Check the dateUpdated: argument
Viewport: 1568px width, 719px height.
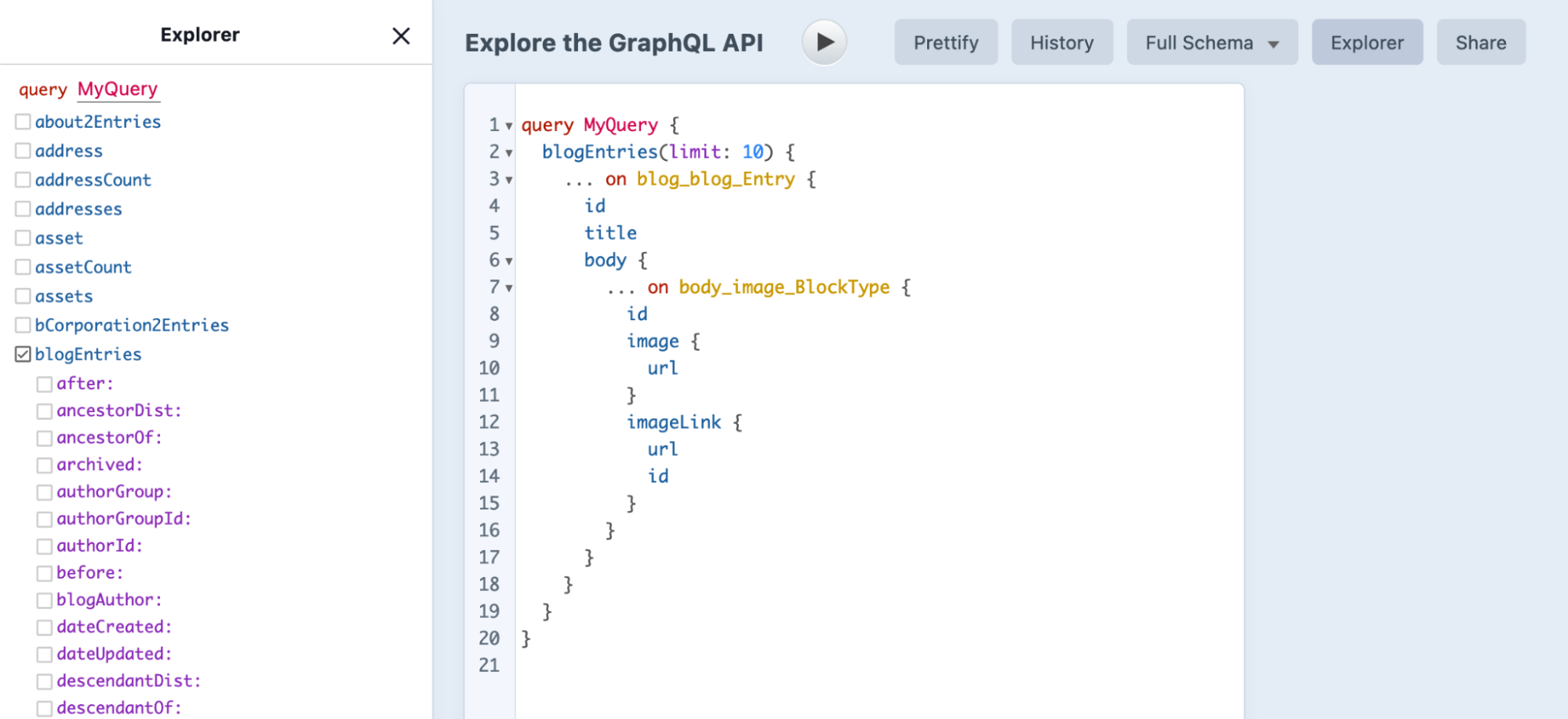click(x=45, y=655)
